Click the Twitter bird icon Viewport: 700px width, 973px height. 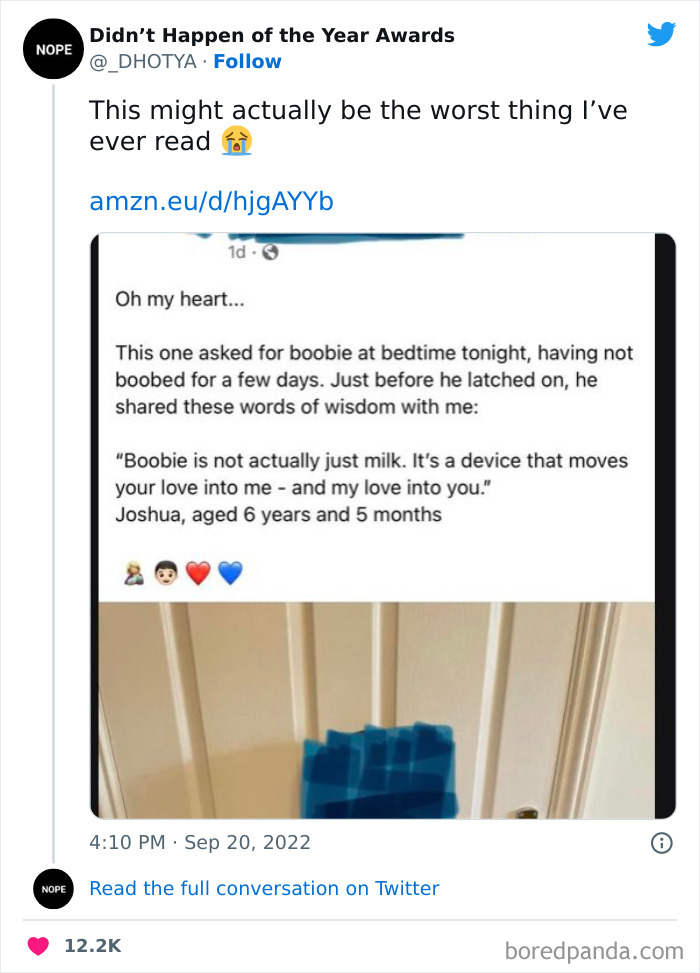(662, 33)
